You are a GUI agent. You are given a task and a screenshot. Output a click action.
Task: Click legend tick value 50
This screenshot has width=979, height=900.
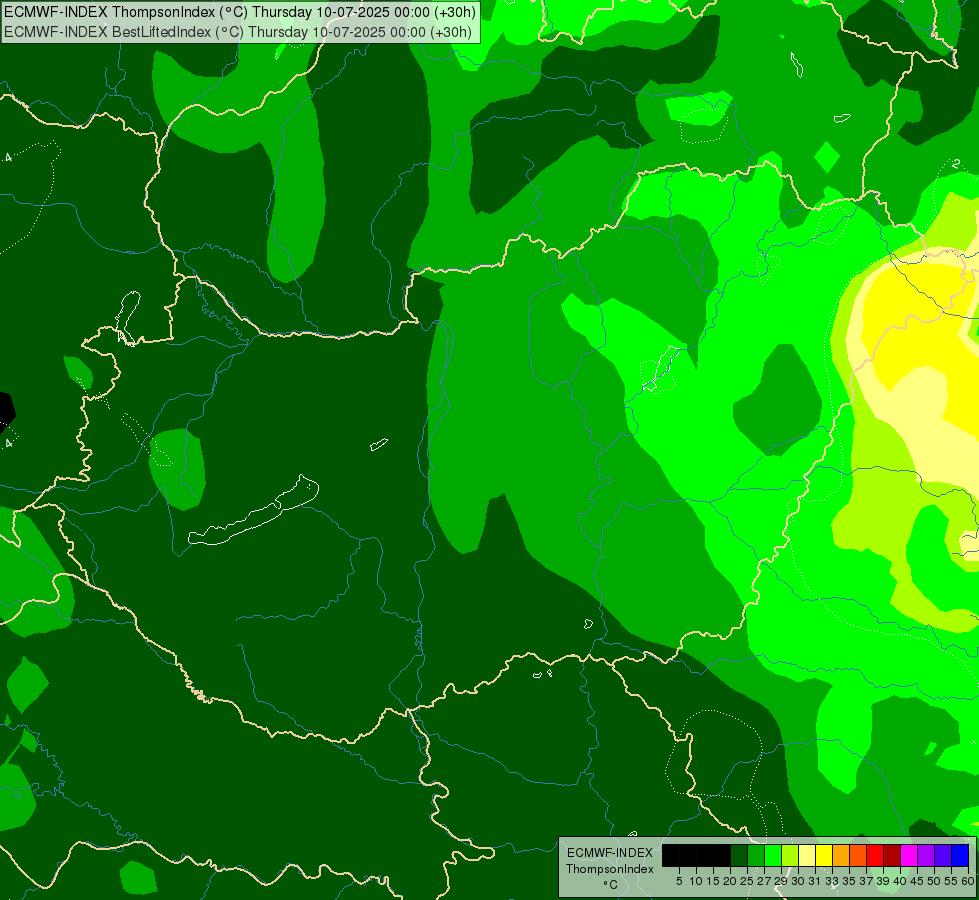click(934, 881)
